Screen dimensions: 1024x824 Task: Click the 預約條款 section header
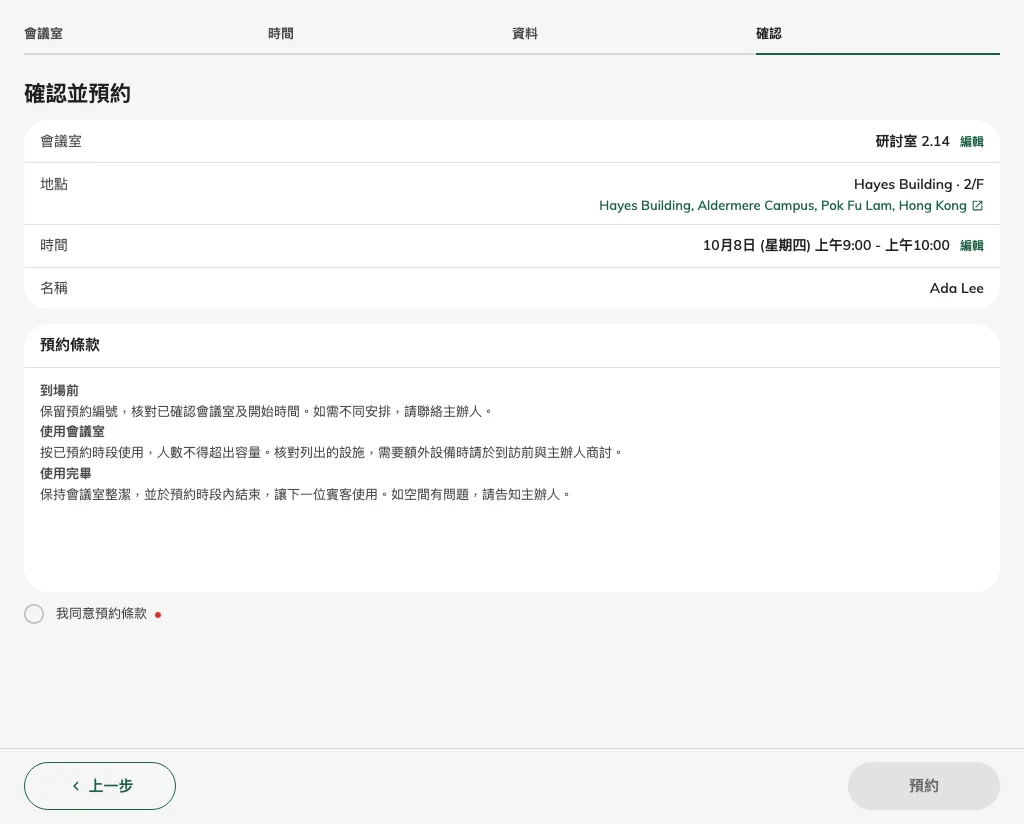click(x=70, y=345)
